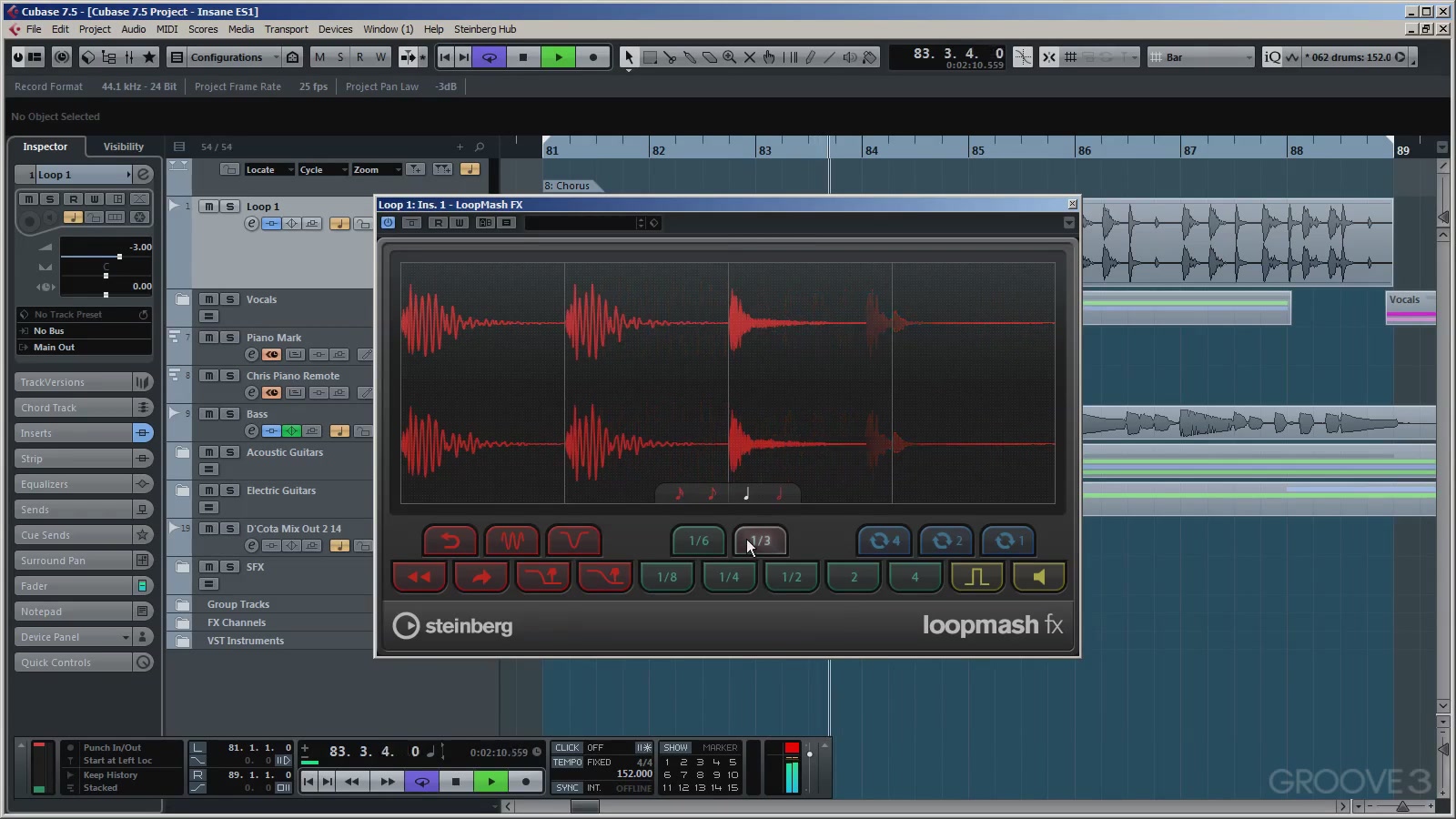This screenshot has height=819, width=1456.
Task: Click the star icon in the toolbar
Action: point(149,57)
